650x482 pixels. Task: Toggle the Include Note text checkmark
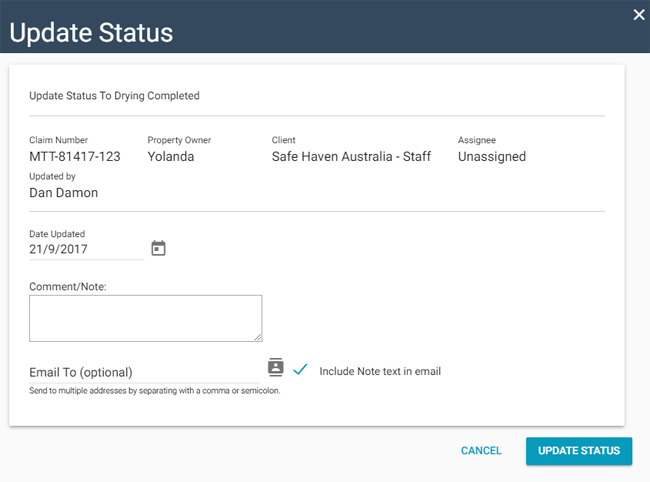click(300, 370)
